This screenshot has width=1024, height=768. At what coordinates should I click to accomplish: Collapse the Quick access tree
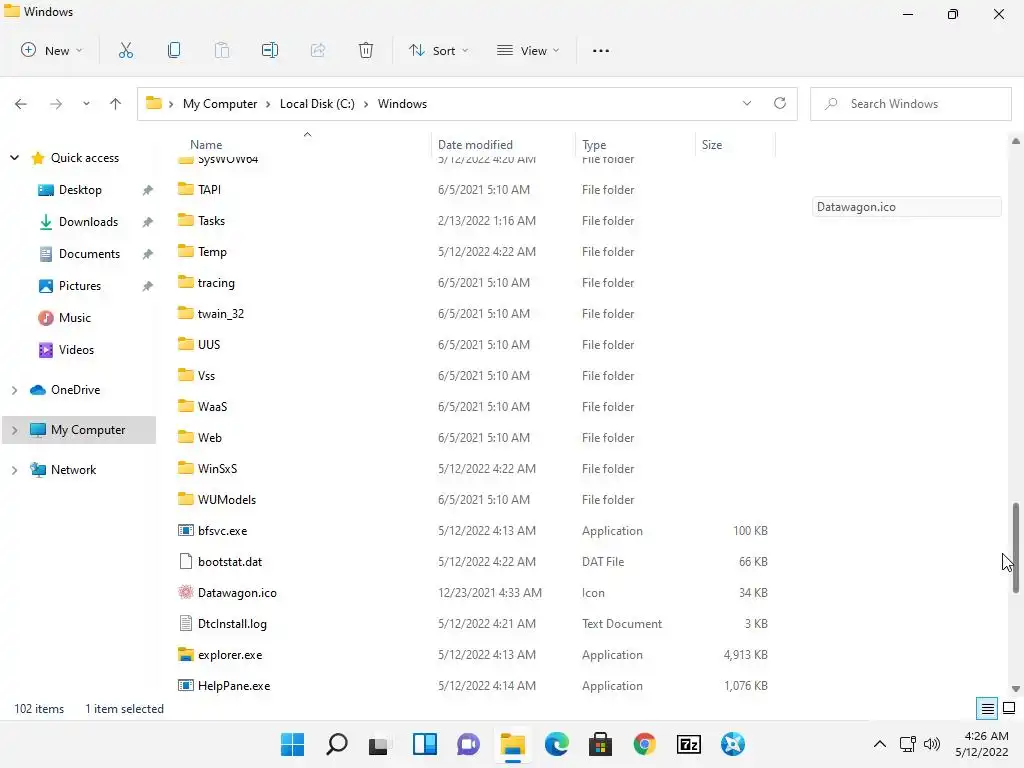(x=14, y=157)
